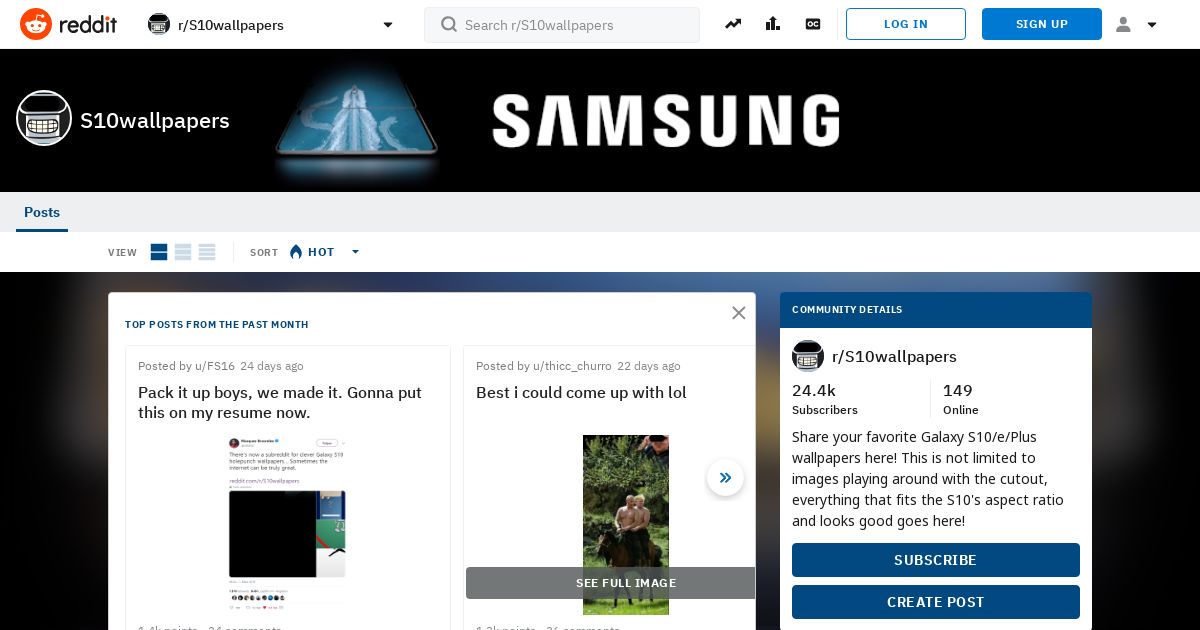1200x630 pixels.
Task: Click SEE FULL IMAGE overlay button
Action: tap(610, 583)
